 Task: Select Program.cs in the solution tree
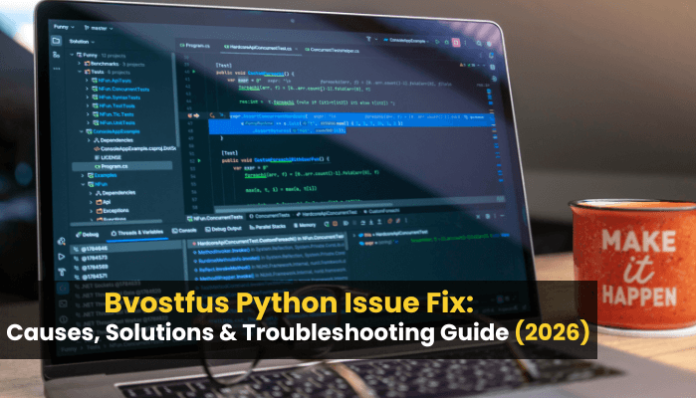click(x=123, y=166)
